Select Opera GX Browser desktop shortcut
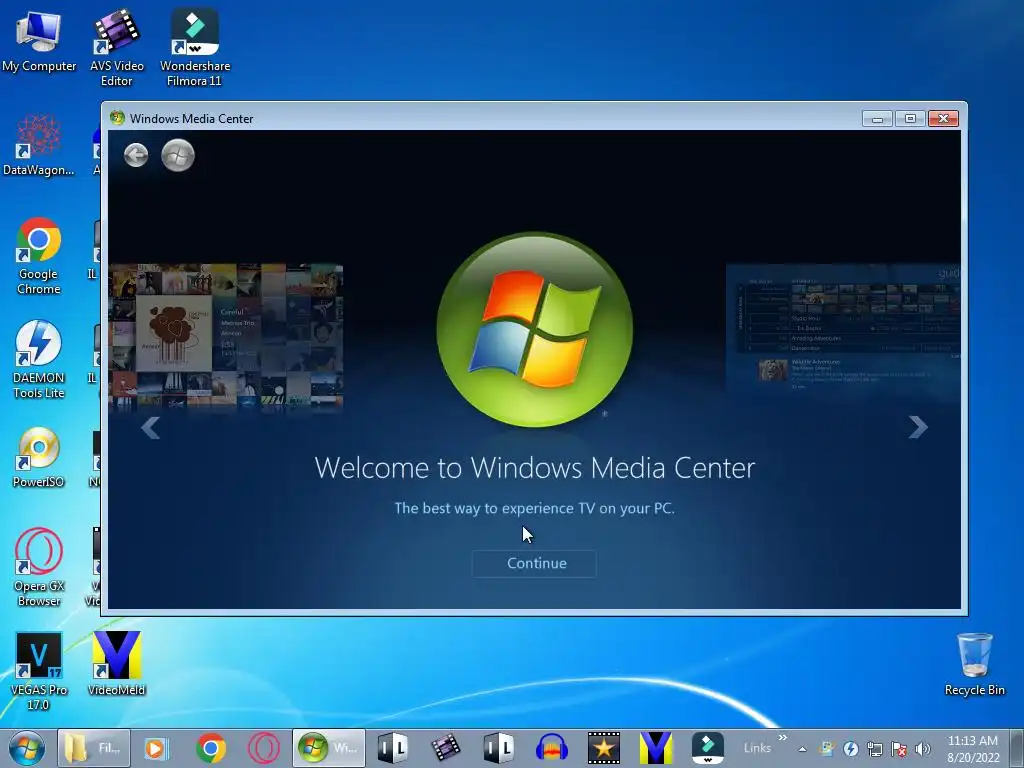The width and height of the screenshot is (1024, 768). (x=39, y=568)
